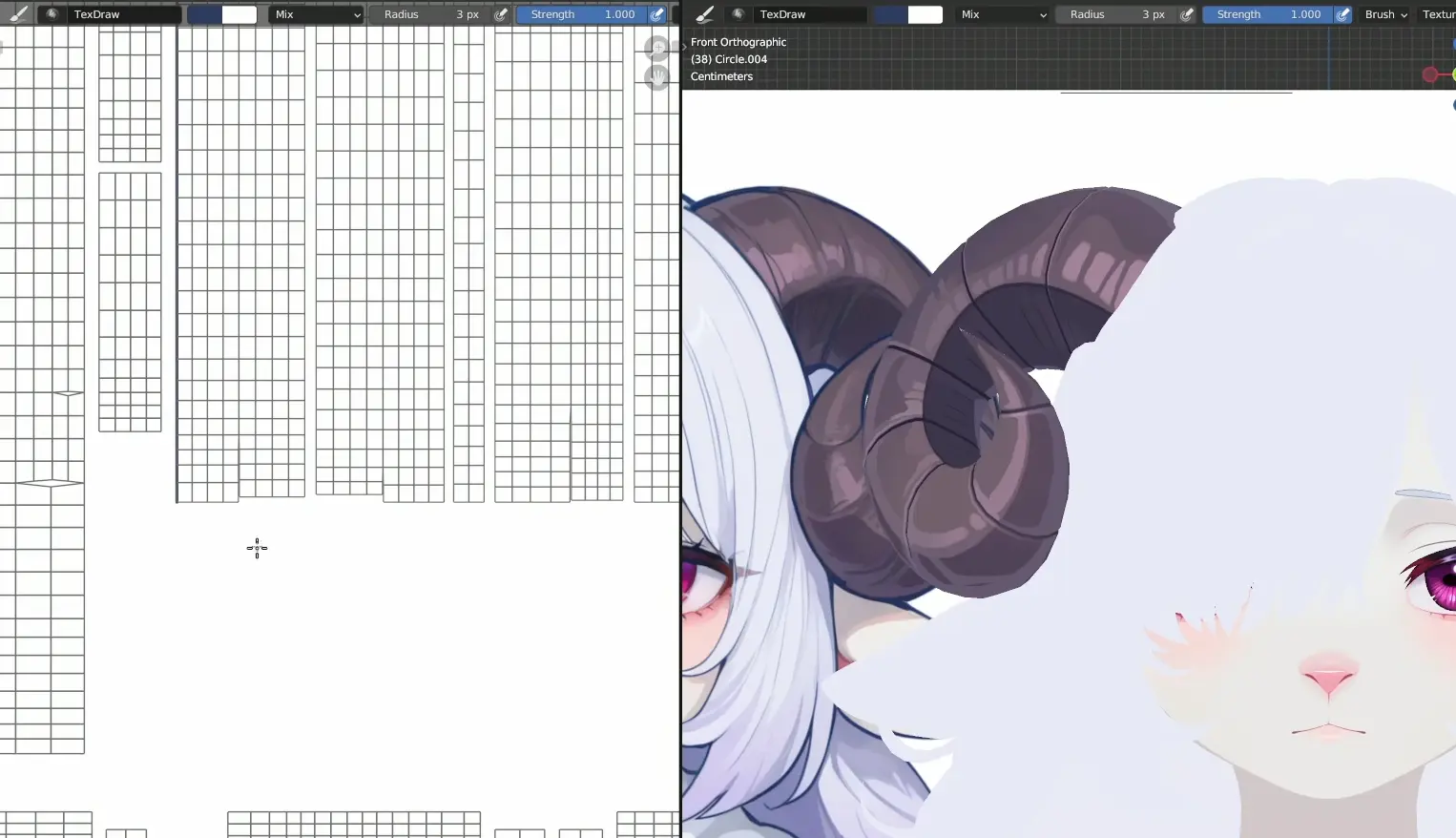The image size is (1456, 838).
Task: Click the TexDraw brush thumbnail icon in the image editor
Action: (x=52, y=14)
